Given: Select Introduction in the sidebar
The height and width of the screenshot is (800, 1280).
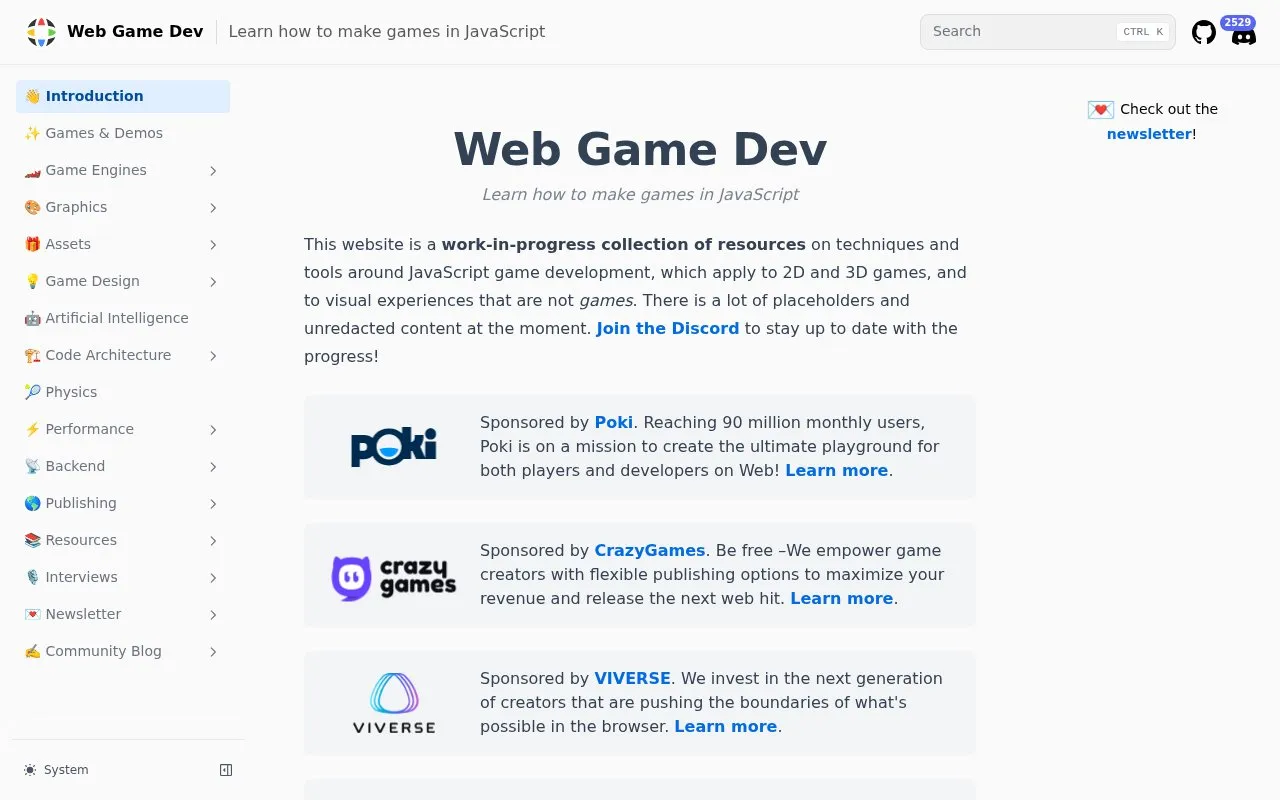Looking at the screenshot, I should [x=123, y=96].
